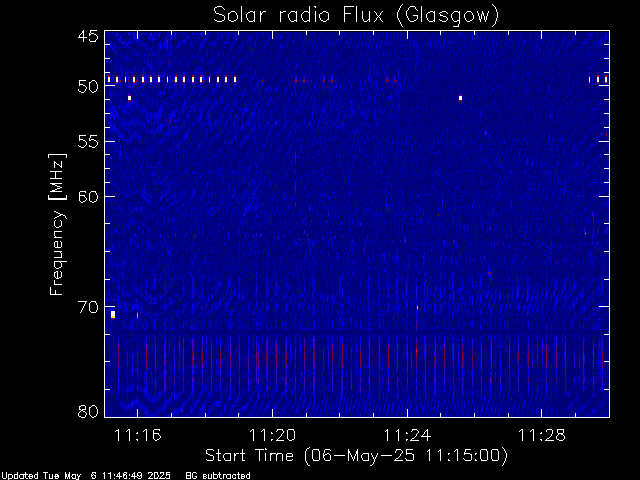Click the 'Solar radio Flux (Glasgow)' title
Screen dimensions: 640x480
356,16
